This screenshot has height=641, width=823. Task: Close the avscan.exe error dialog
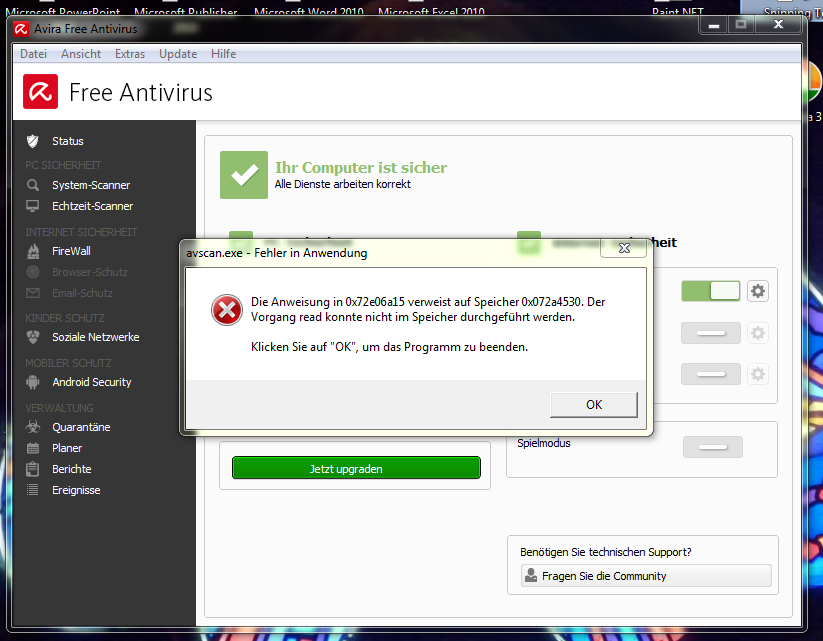click(624, 248)
